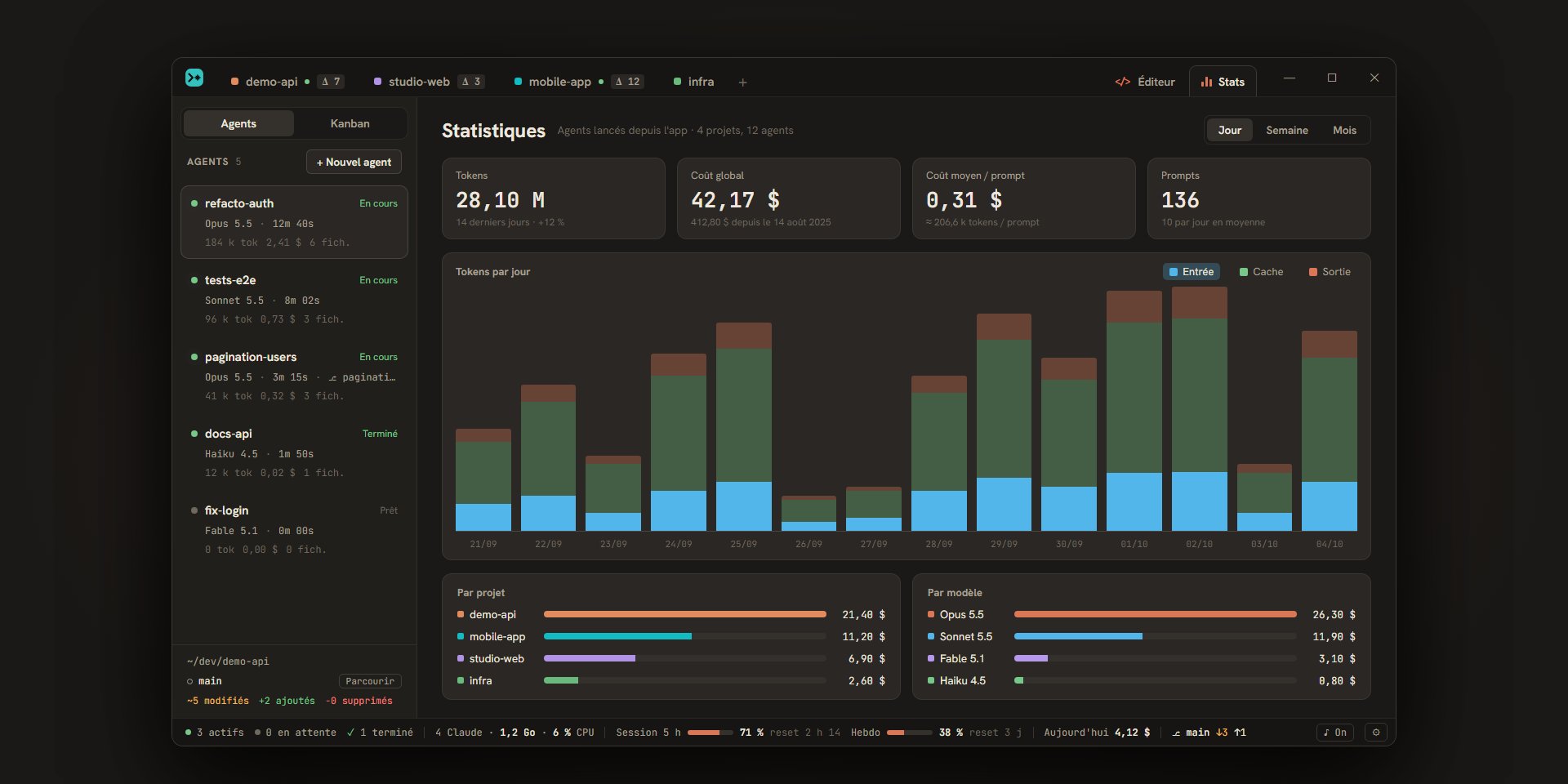1568x784 pixels.
Task: Click the grey status dot of fix-login agent
Action: click(x=194, y=510)
